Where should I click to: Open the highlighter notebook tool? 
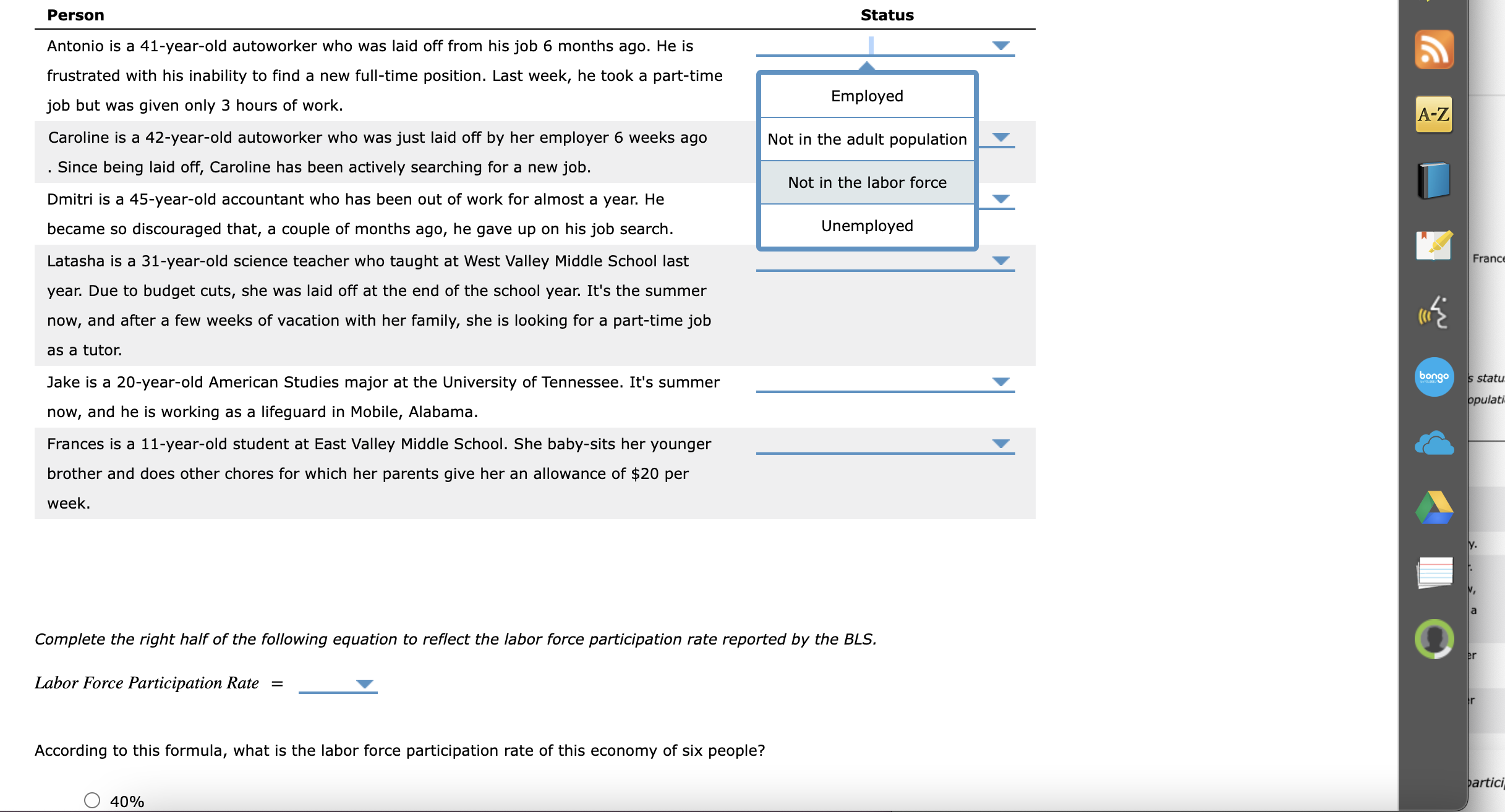point(1435,246)
